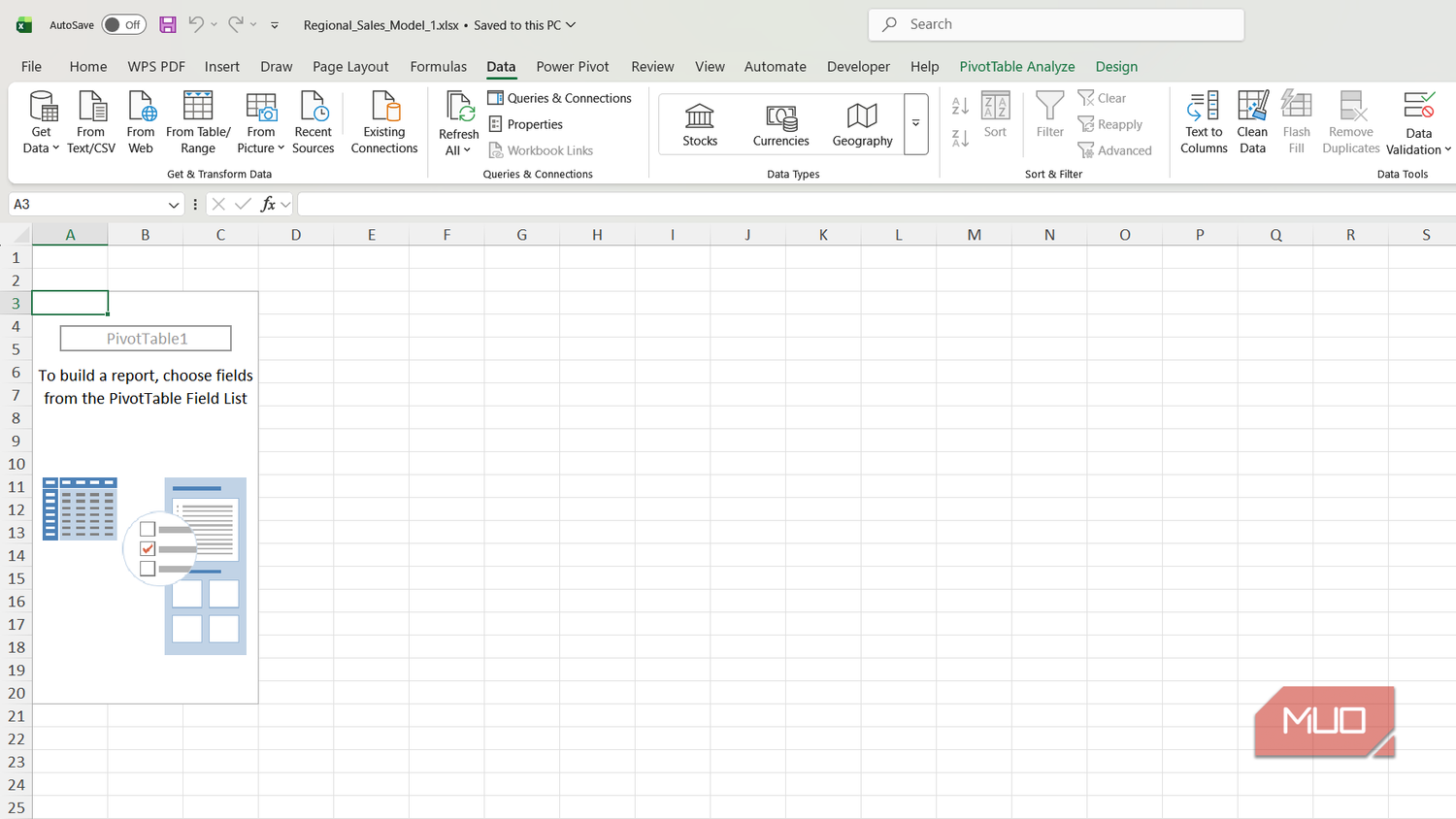
Task: Open the Automate tab
Action: tap(776, 66)
